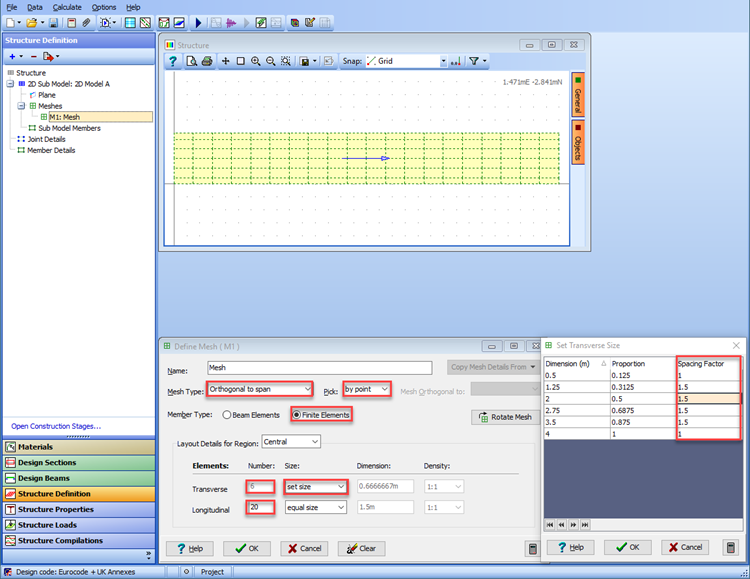The width and height of the screenshot is (750, 579).
Task: Select the Finite Elements radio button
Action: (x=297, y=415)
